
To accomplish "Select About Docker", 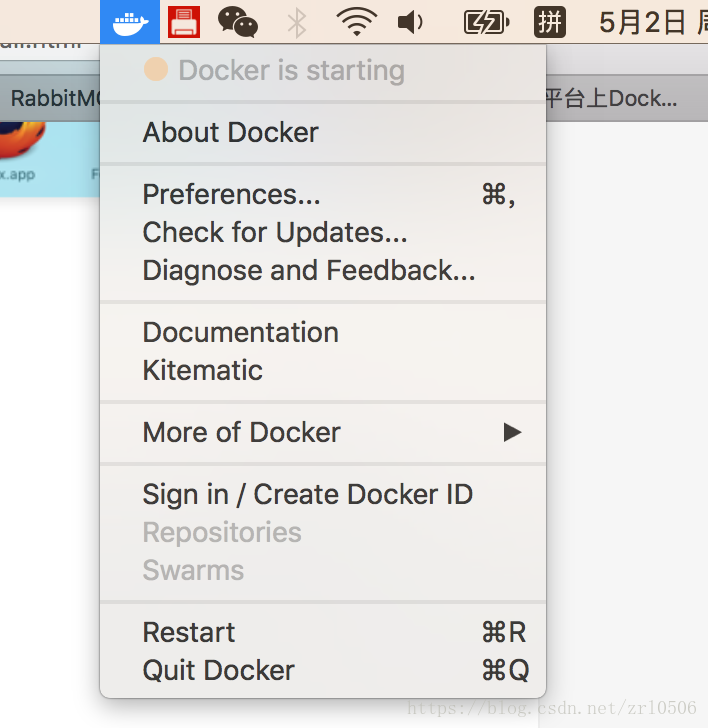I will click(323, 132).
